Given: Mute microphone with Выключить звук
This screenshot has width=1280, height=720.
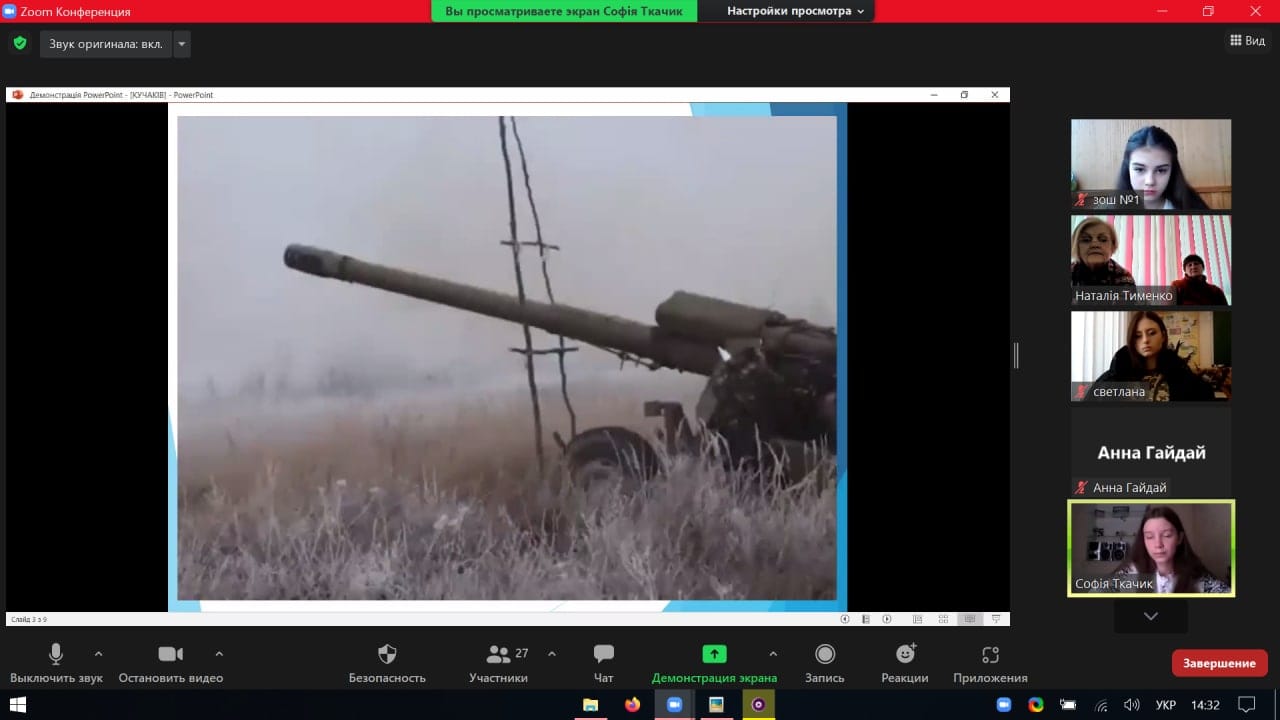Looking at the screenshot, I should (x=56, y=655).
